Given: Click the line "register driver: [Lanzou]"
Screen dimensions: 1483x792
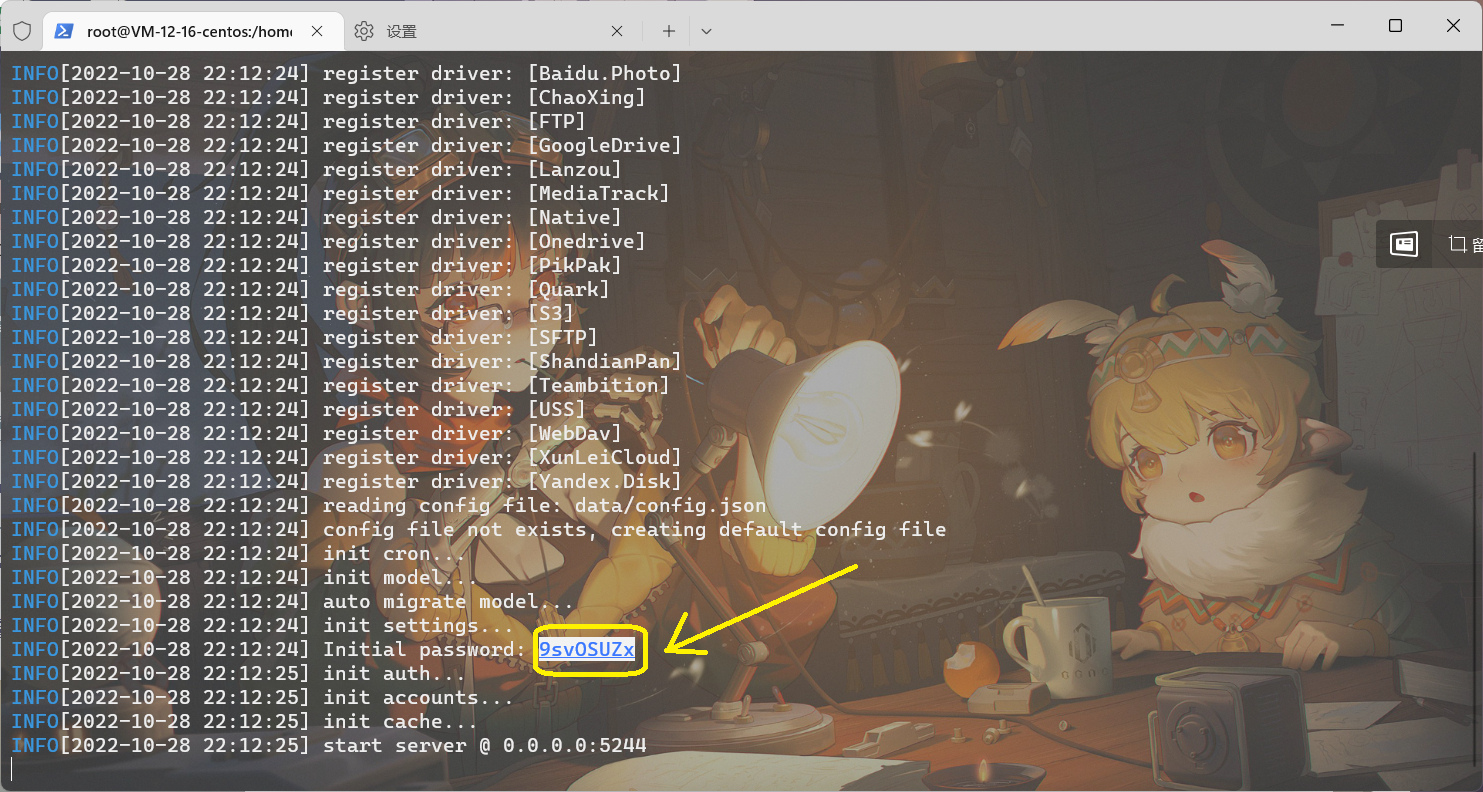Looking at the screenshot, I should point(473,170).
